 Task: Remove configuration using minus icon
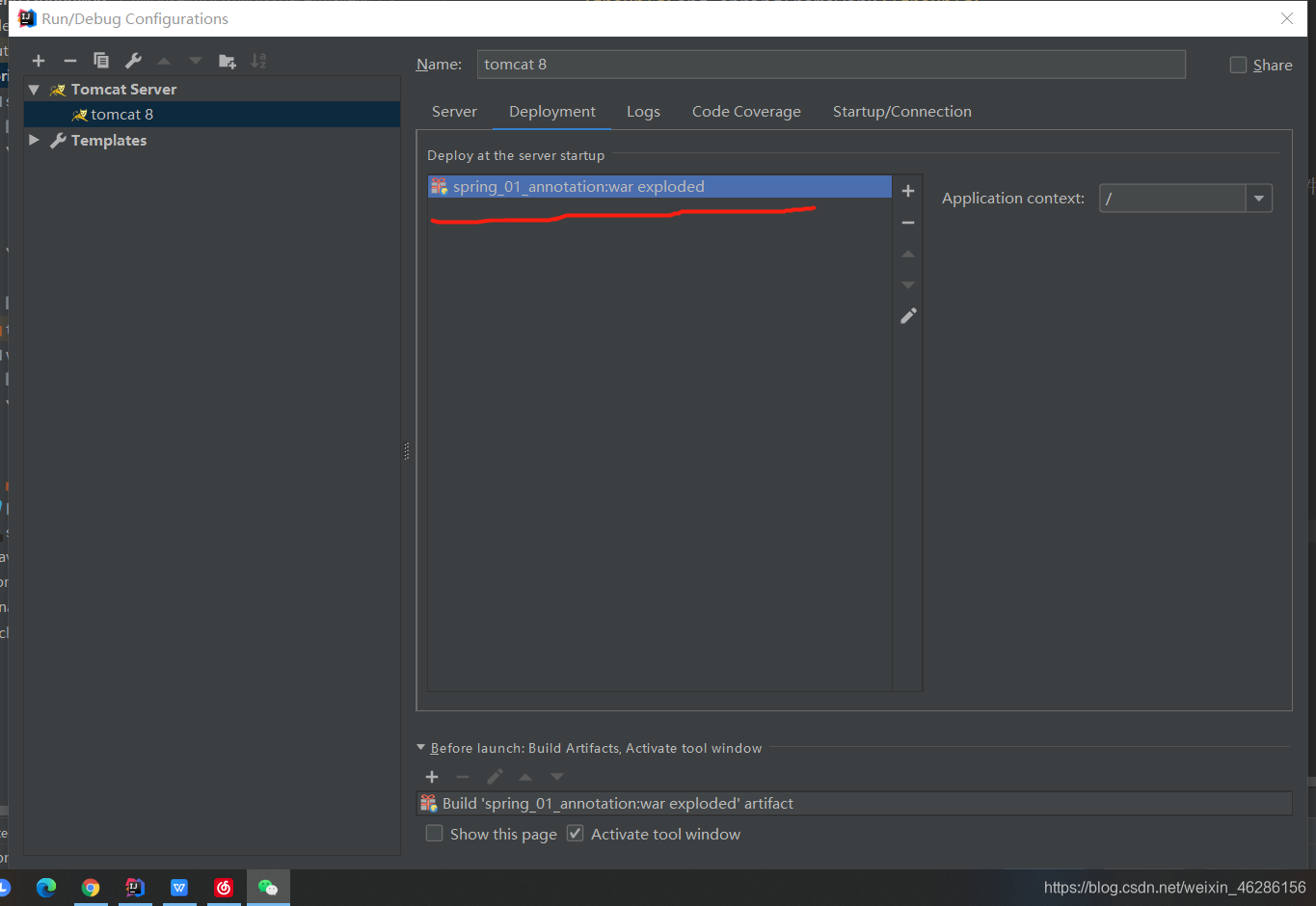[70, 61]
